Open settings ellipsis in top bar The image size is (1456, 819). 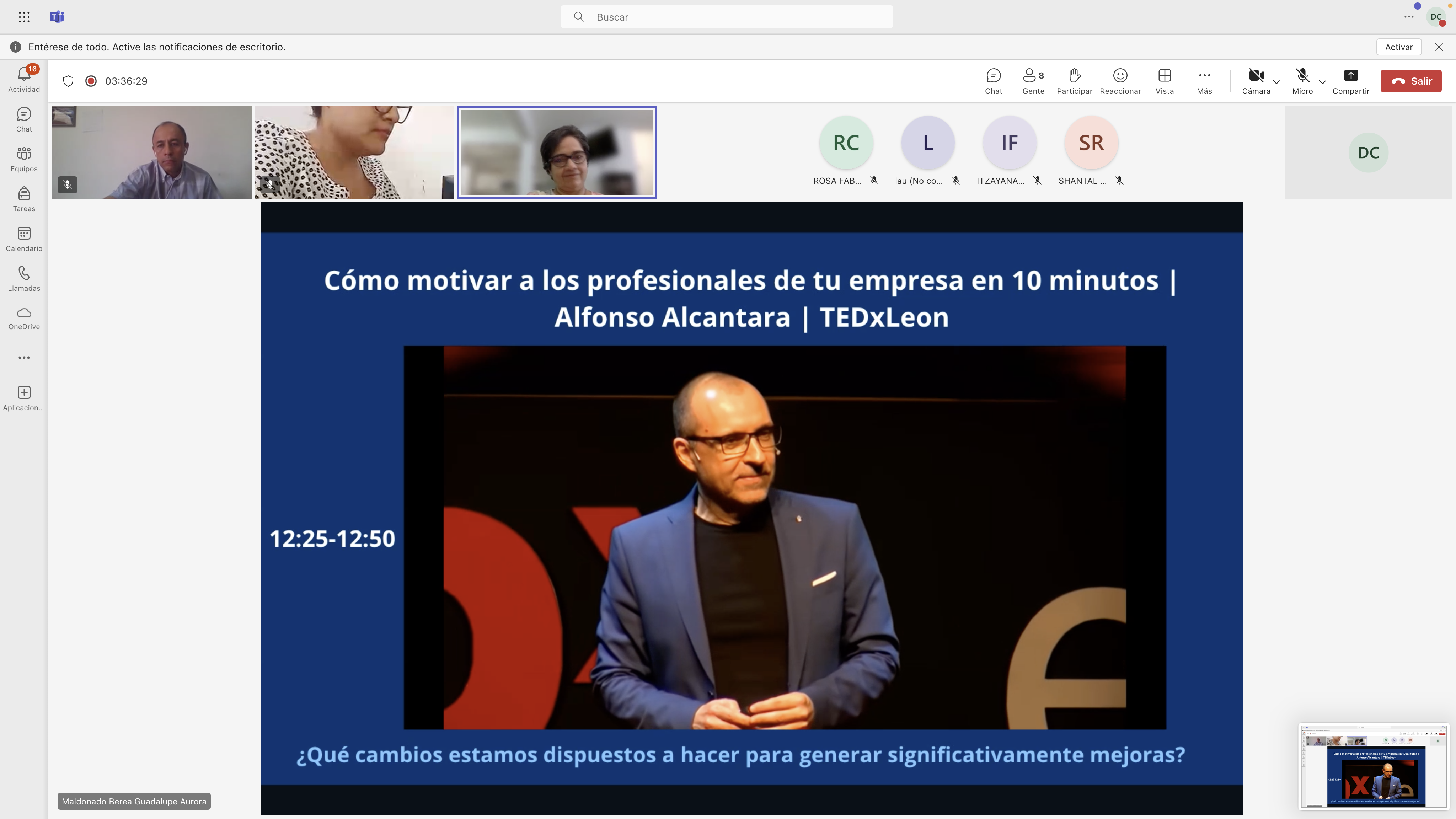click(1408, 17)
